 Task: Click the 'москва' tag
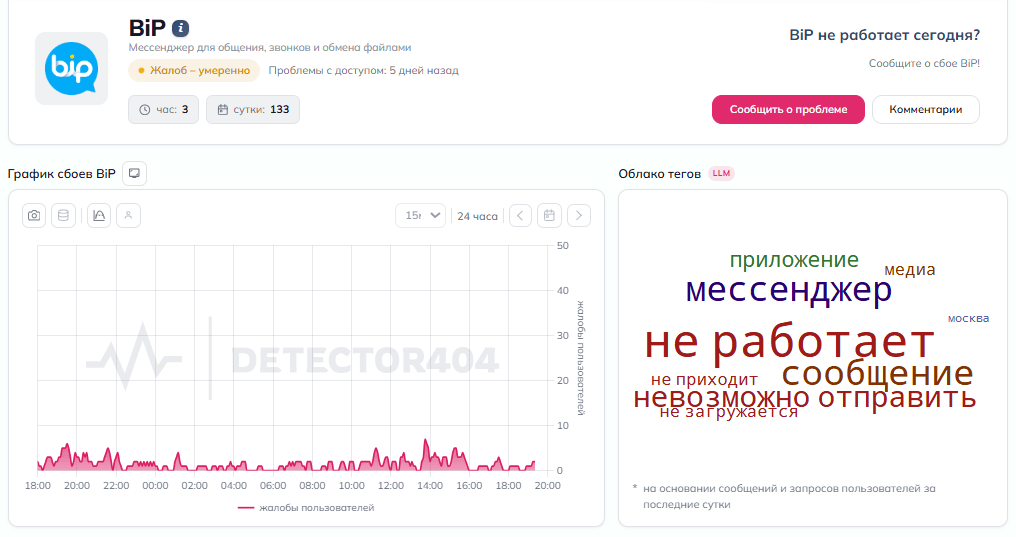(x=968, y=318)
